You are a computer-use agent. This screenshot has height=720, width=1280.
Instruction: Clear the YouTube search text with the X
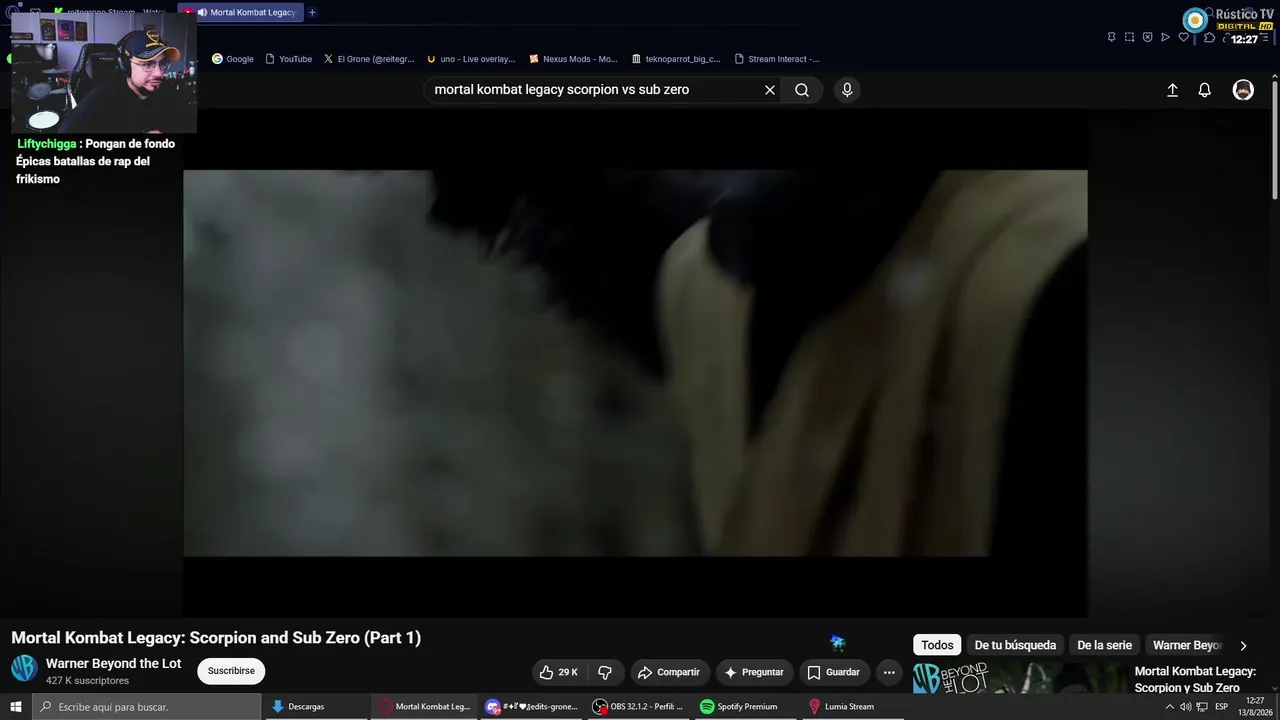770,90
